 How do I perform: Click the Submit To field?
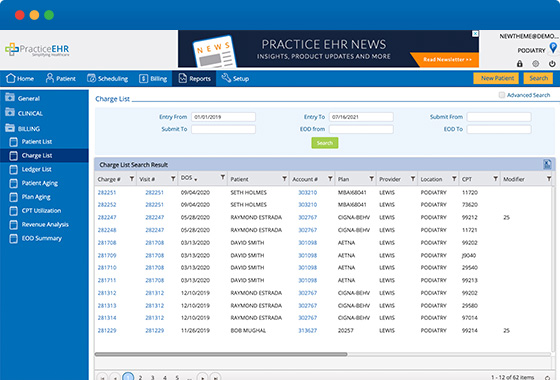[223, 129]
